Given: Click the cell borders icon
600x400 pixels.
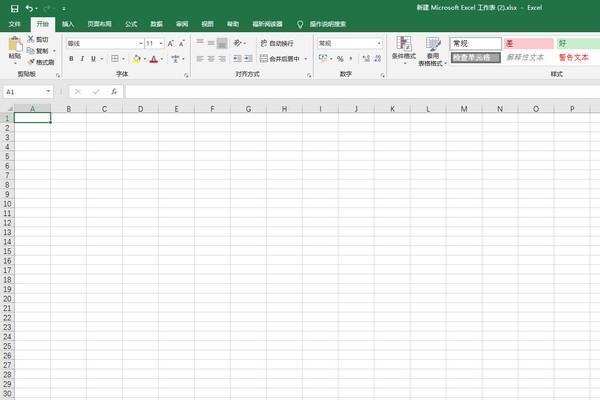Looking at the screenshot, I should point(114,59).
